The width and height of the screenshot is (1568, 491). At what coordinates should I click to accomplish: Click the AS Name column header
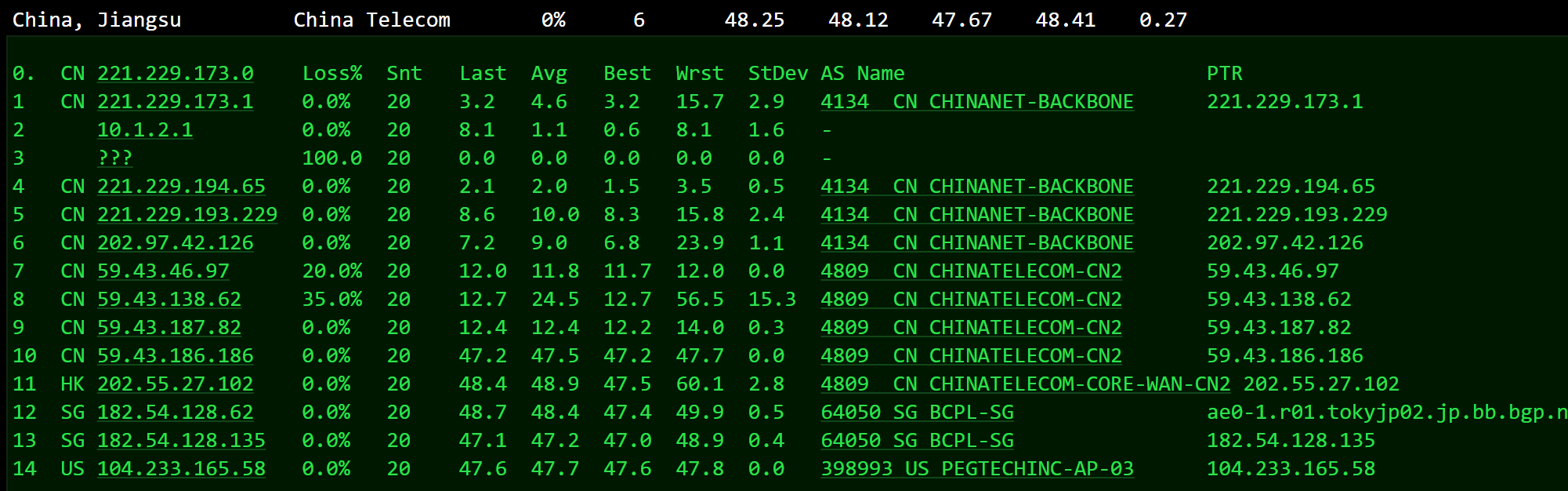point(863,74)
